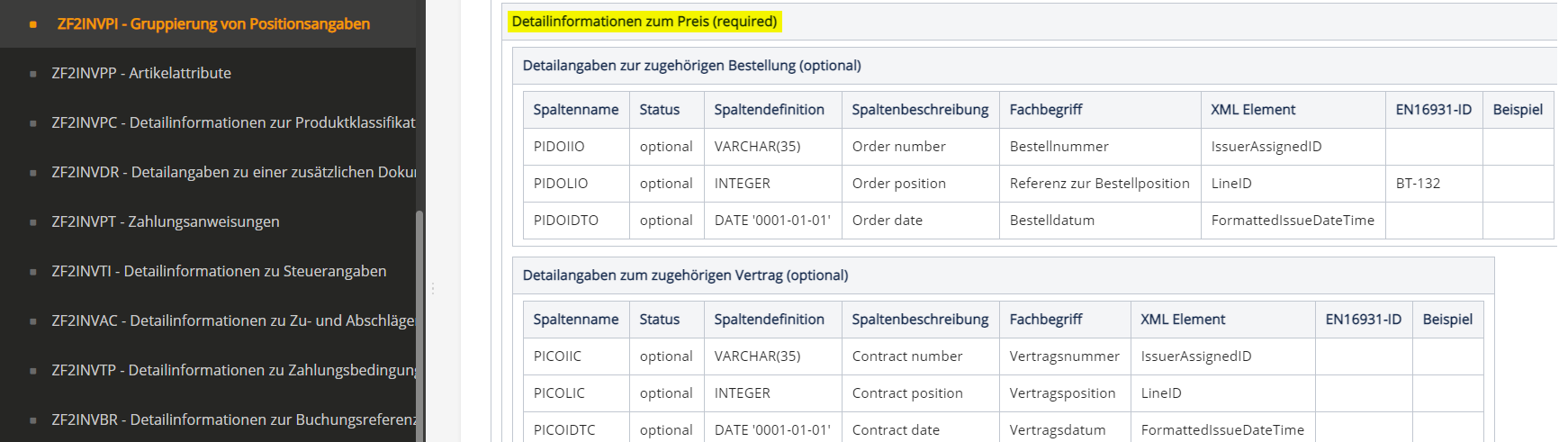The image size is (1568, 442).
Task: Click bullet icon beside ZF2INVPP entry
Action: click(x=33, y=74)
